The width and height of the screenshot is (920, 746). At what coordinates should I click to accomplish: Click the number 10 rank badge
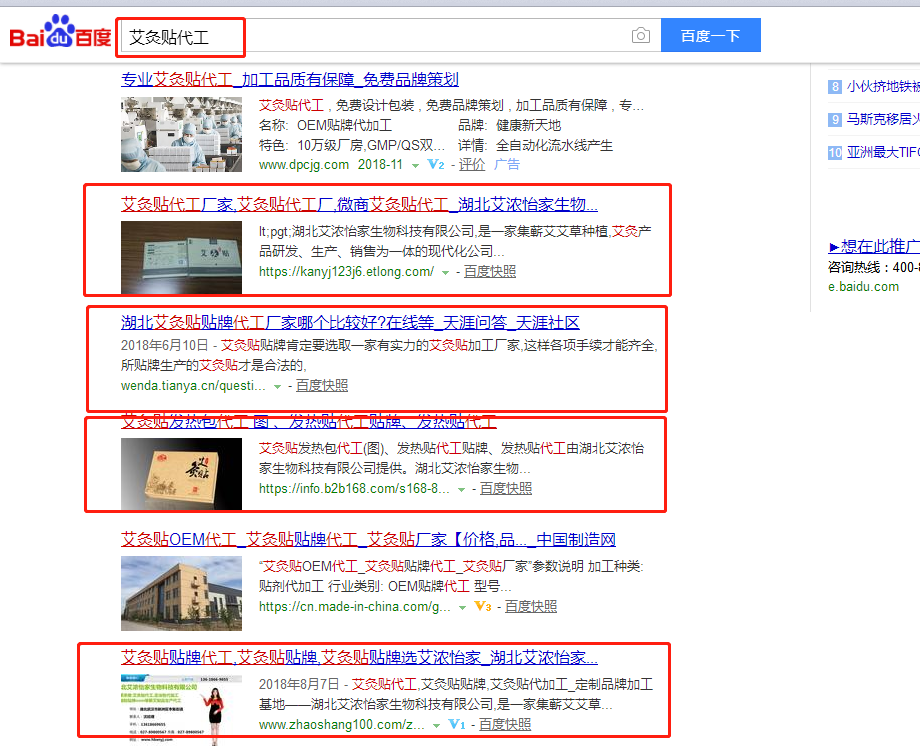[x=835, y=153]
